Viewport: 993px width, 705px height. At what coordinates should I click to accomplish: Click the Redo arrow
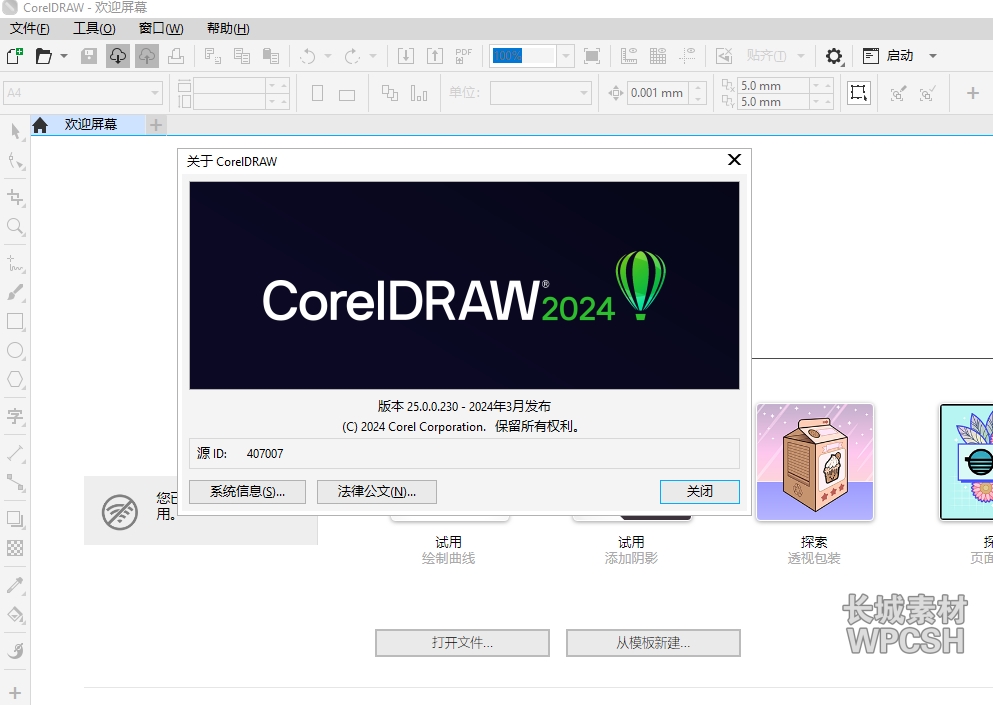[352, 56]
